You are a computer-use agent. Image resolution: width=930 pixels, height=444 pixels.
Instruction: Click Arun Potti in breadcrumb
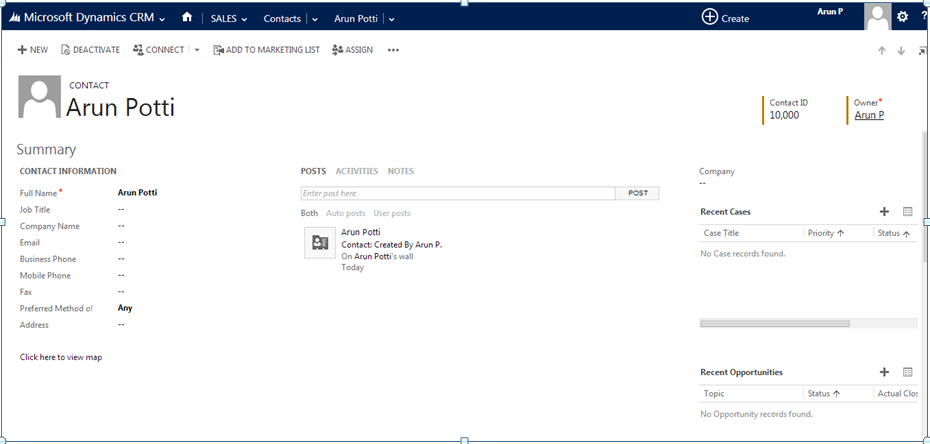[356, 18]
